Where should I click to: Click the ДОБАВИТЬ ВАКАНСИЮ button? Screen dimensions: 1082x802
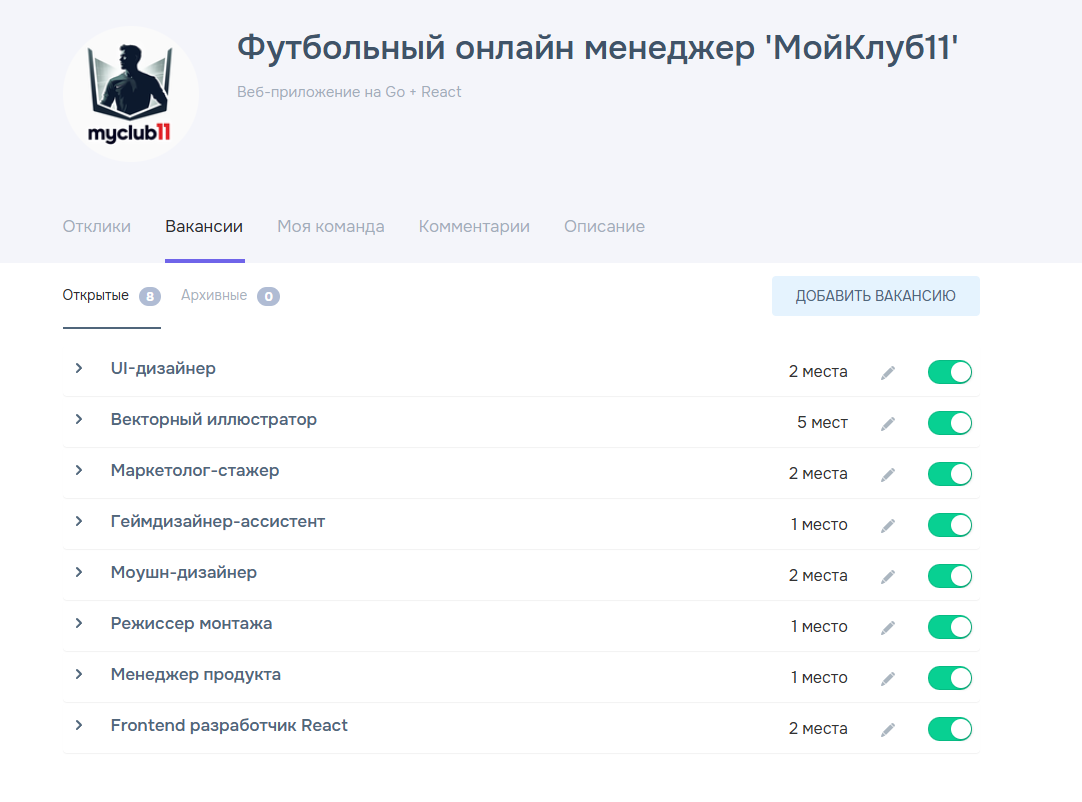[875, 296]
